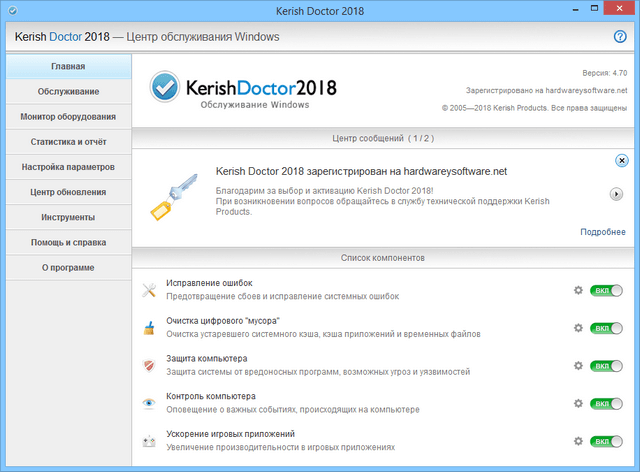Switch off Ускорение игровых приложений

[x=606, y=441]
